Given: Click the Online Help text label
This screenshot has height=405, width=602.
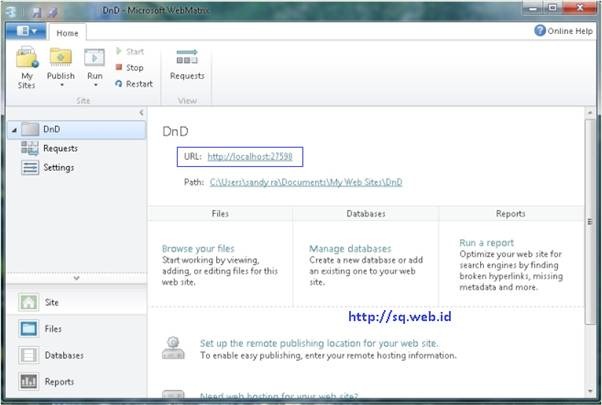Looking at the screenshot, I should pyautogui.click(x=570, y=31).
